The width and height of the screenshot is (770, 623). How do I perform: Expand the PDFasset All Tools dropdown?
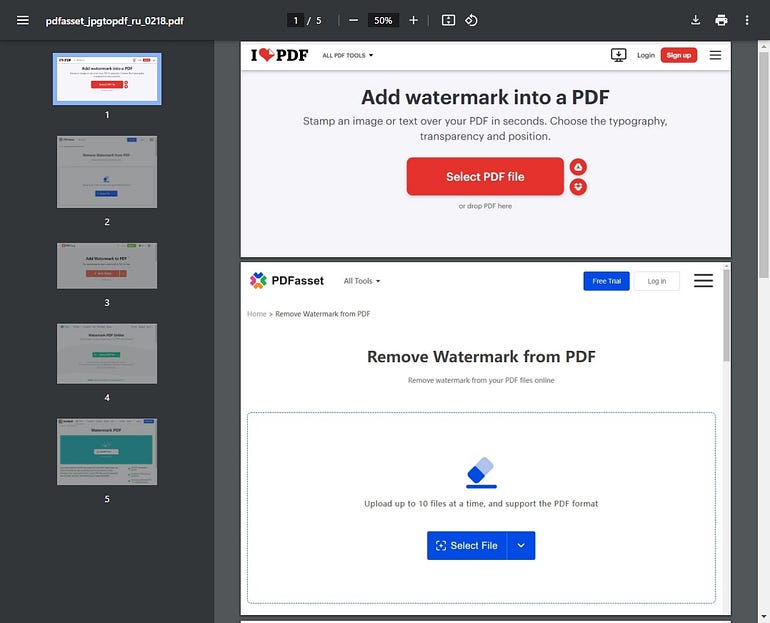coord(362,281)
